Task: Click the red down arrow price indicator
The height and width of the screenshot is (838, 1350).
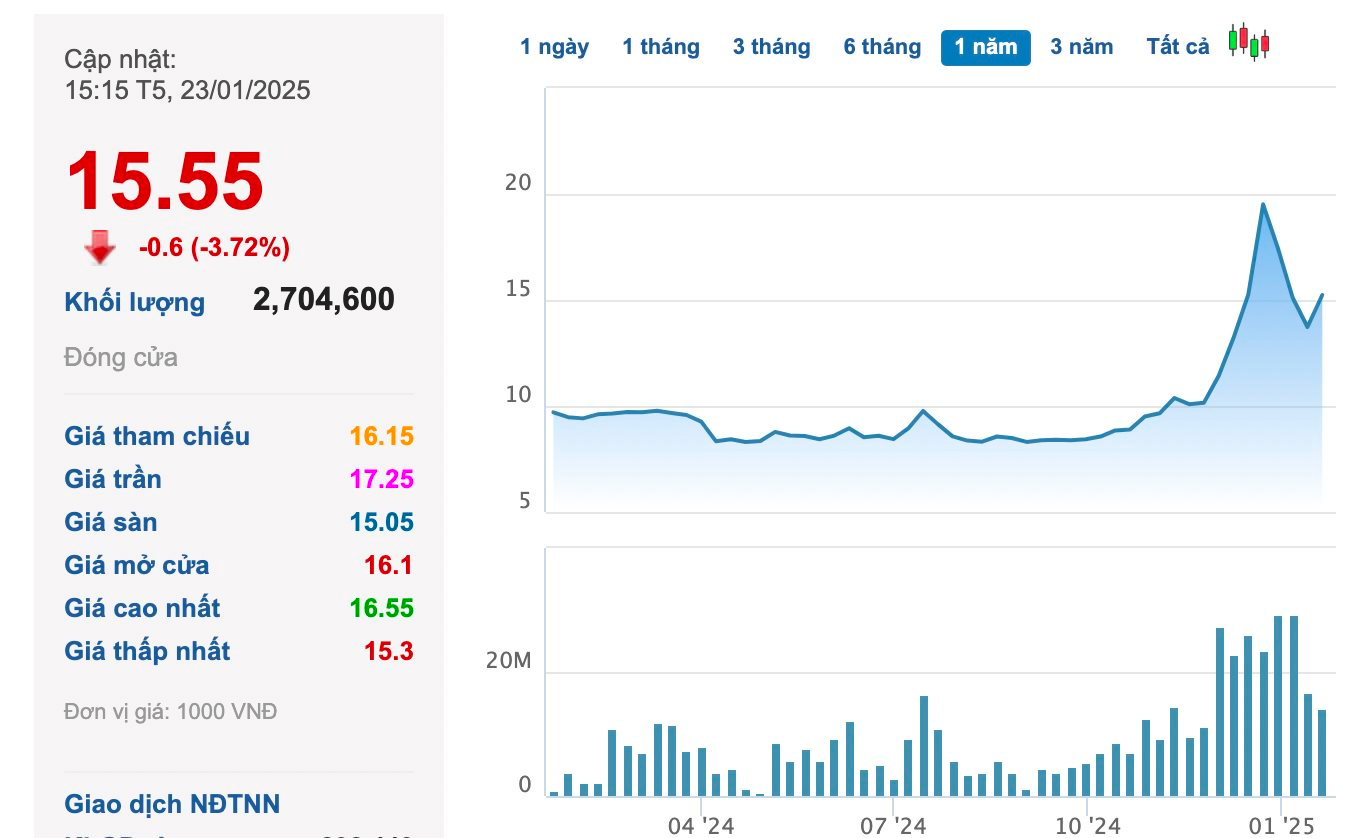Action: tap(100, 247)
